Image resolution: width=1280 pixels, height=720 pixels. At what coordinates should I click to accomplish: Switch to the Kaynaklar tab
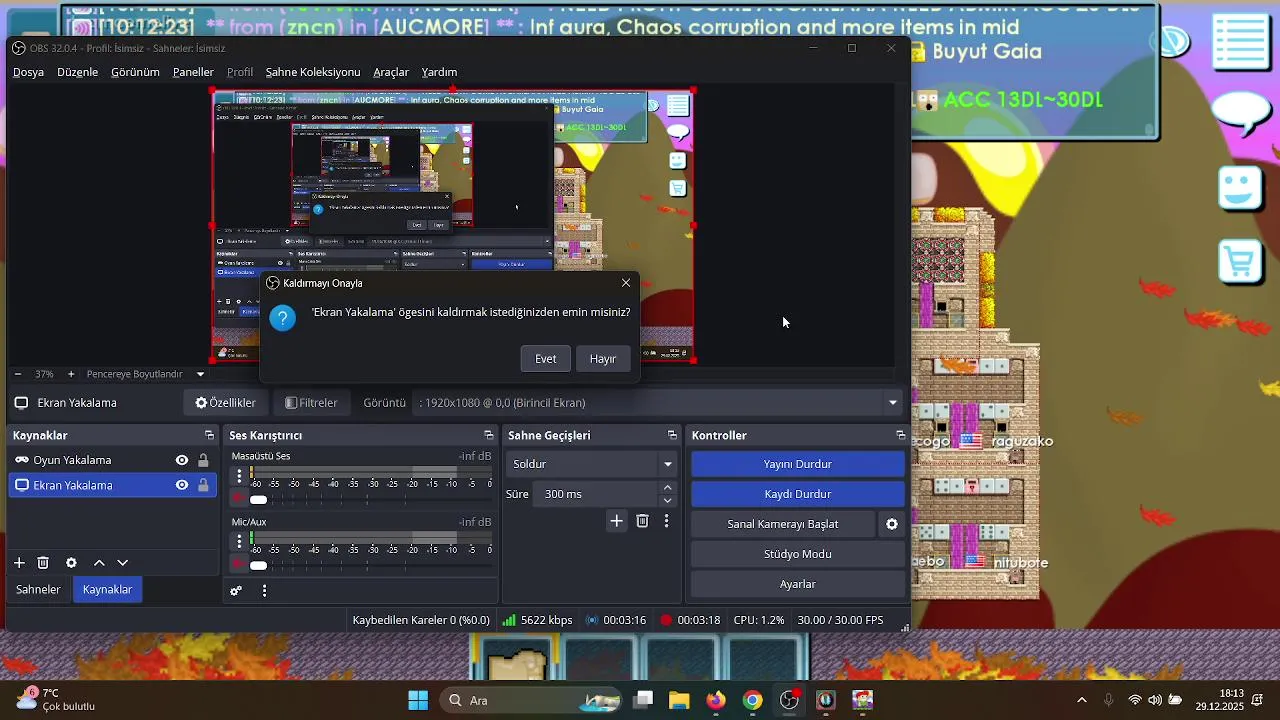pos(107,590)
